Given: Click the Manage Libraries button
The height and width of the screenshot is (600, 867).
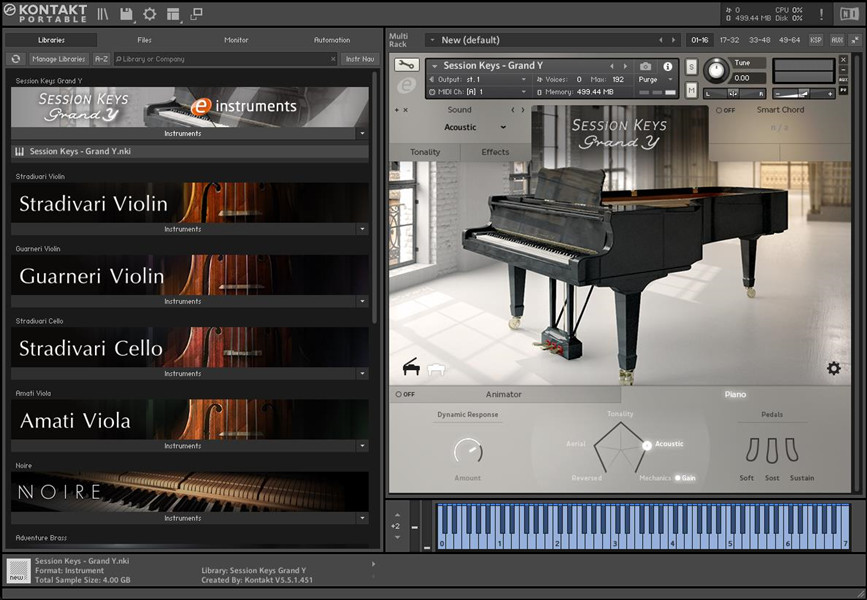Looking at the screenshot, I should [x=58, y=59].
